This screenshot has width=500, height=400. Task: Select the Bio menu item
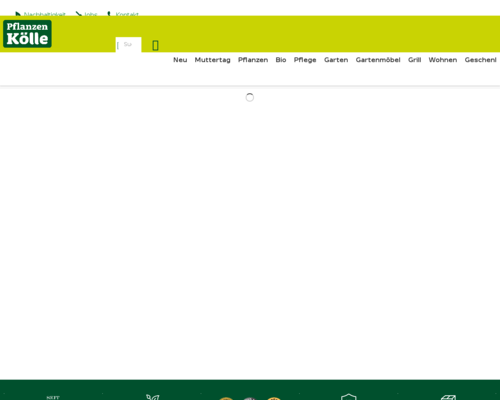tap(281, 60)
